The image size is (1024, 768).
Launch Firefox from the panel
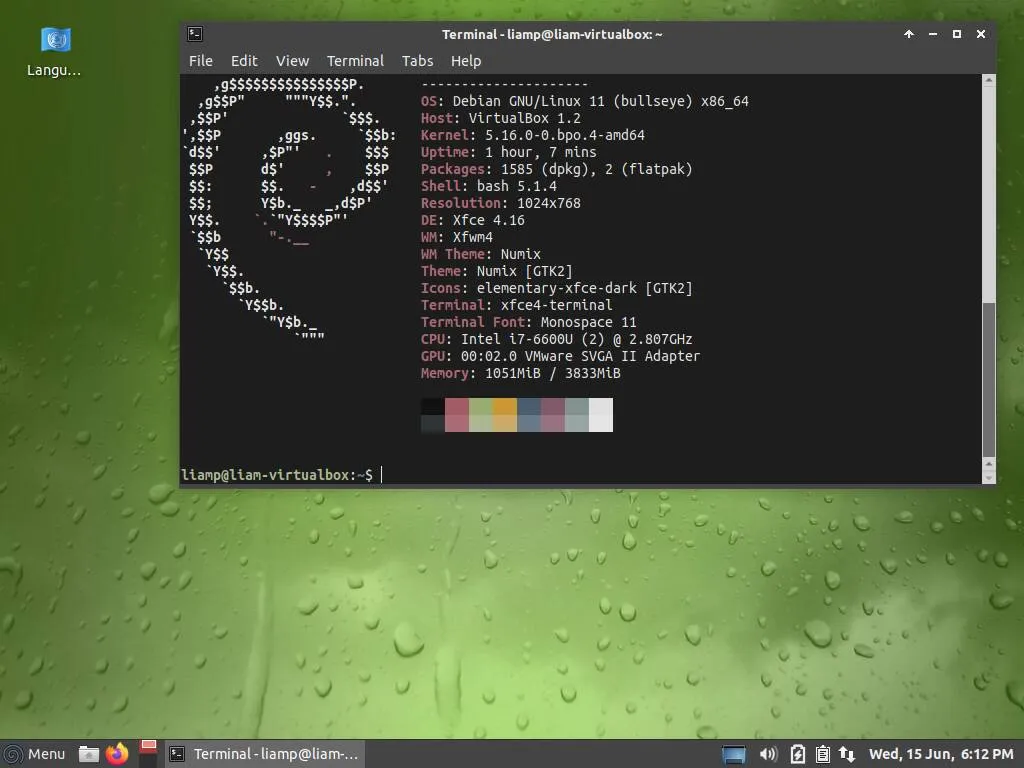(118, 754)
